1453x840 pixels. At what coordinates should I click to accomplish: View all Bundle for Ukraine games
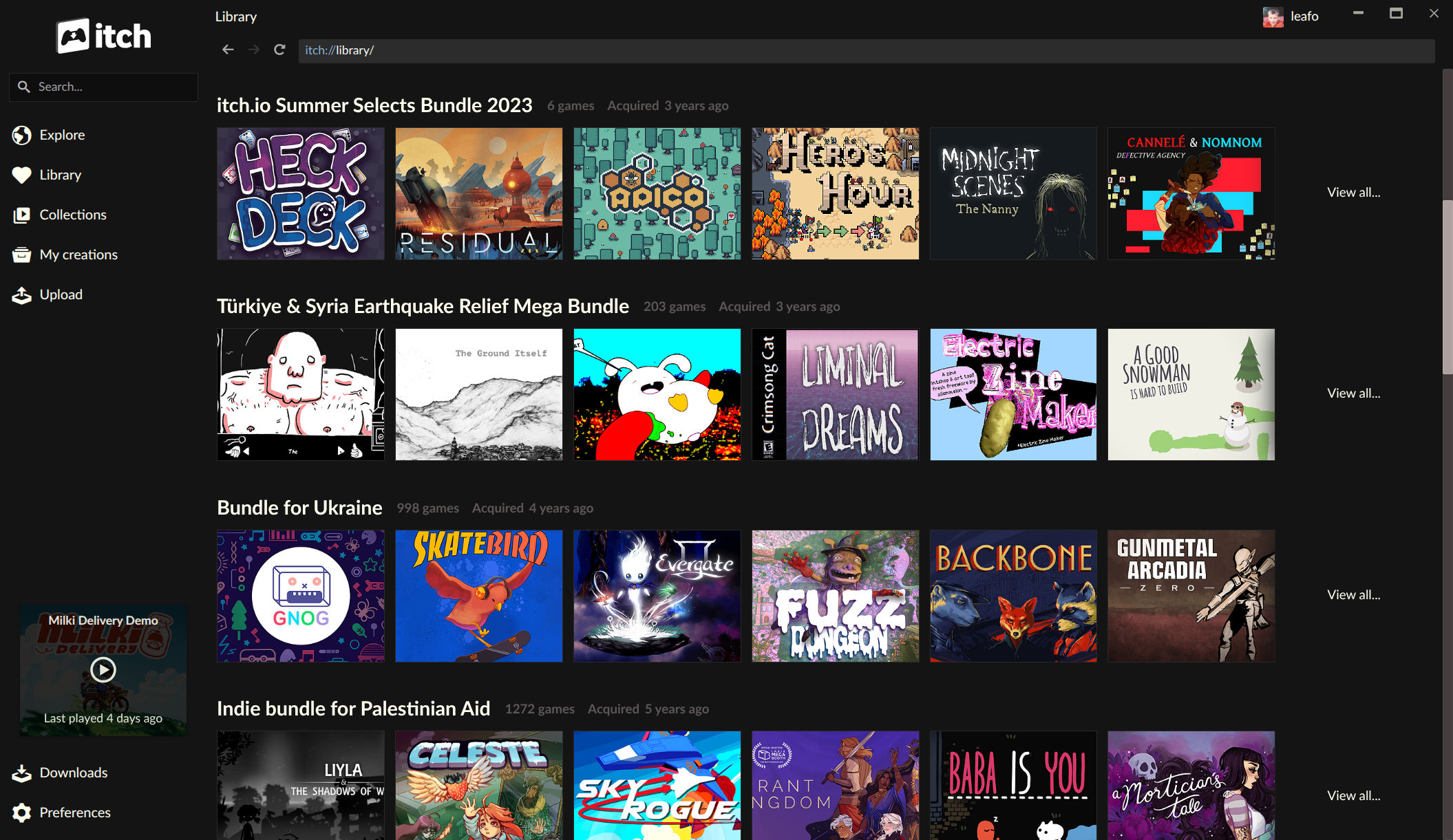pos(1353,595)
